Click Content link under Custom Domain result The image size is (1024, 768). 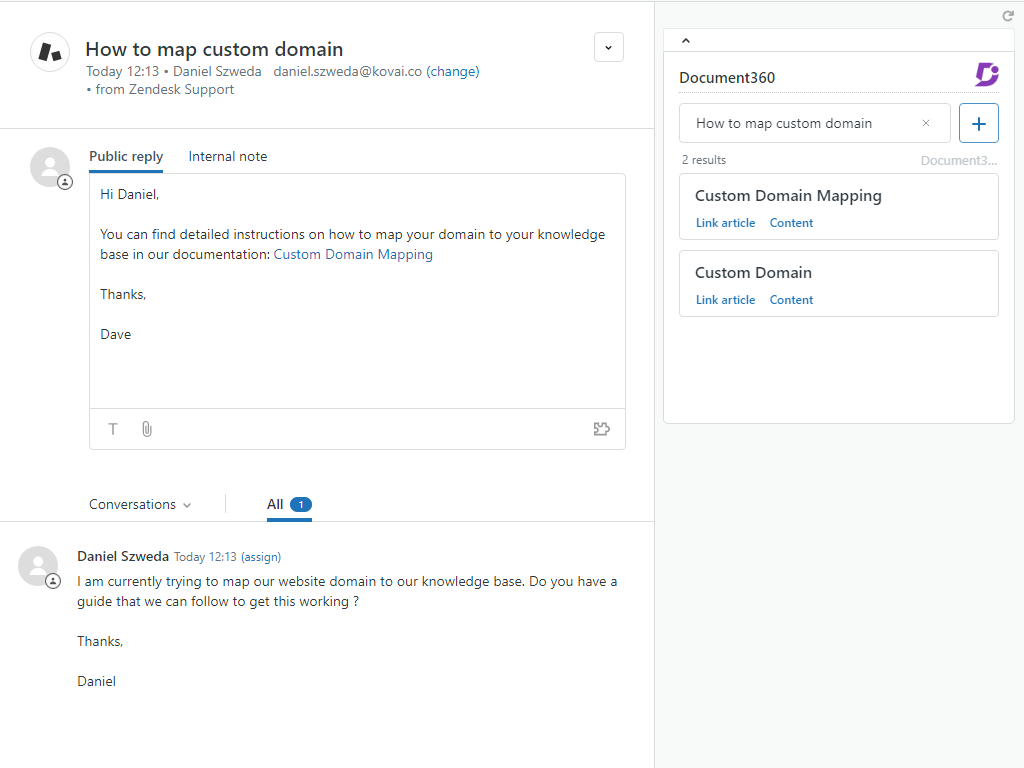click(791, 300)
